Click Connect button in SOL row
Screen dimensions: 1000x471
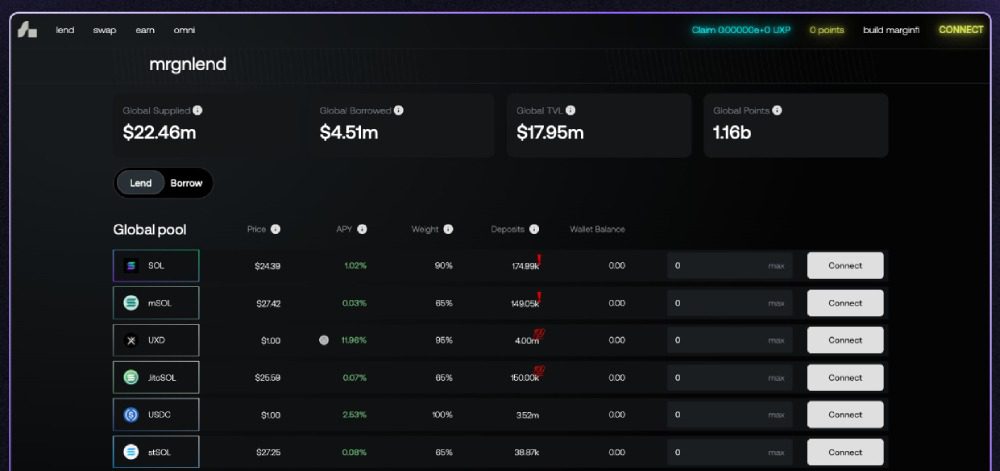845,266
